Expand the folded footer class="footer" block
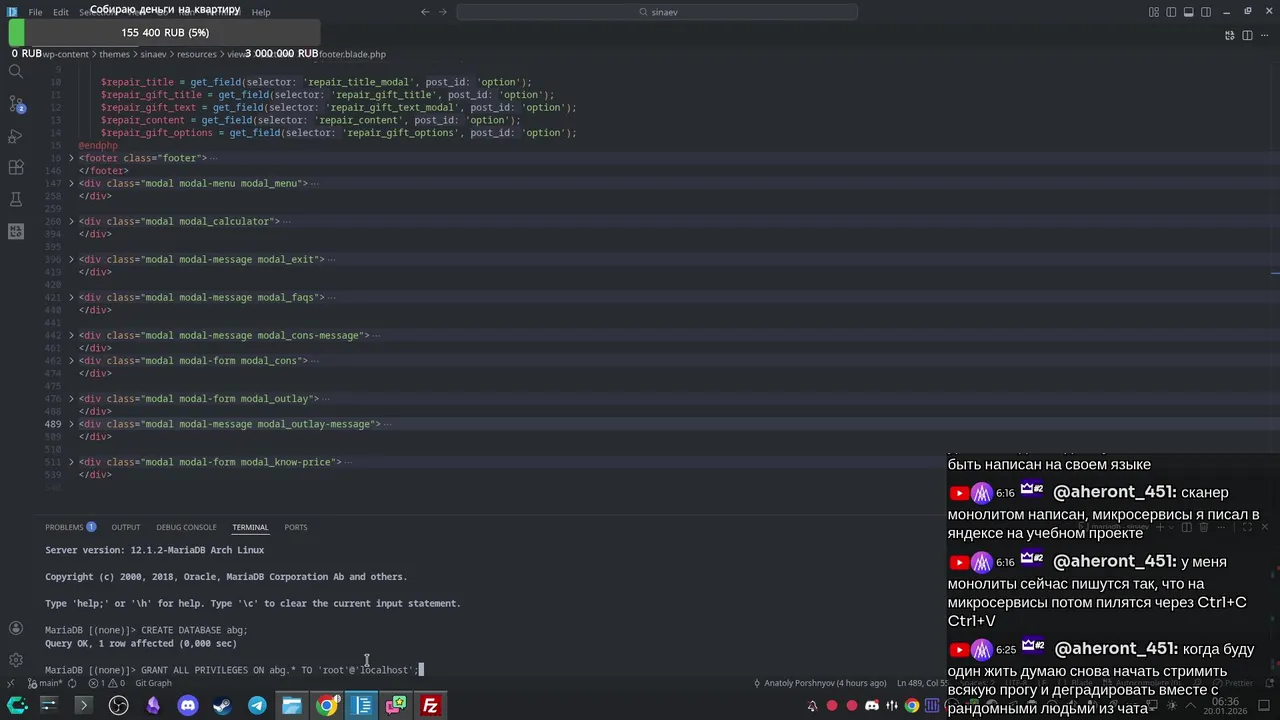This screenshot has height=720, width=1280. pyautogui.click(x=70, y=158)
